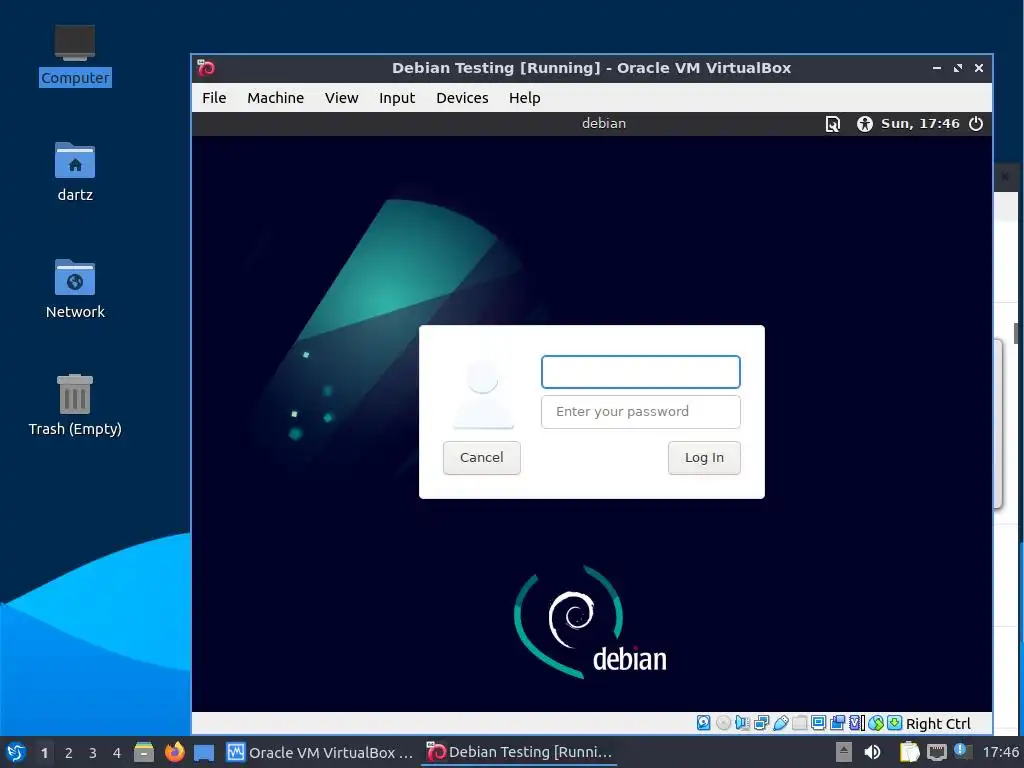Open the Help menu

pos(524,98)
